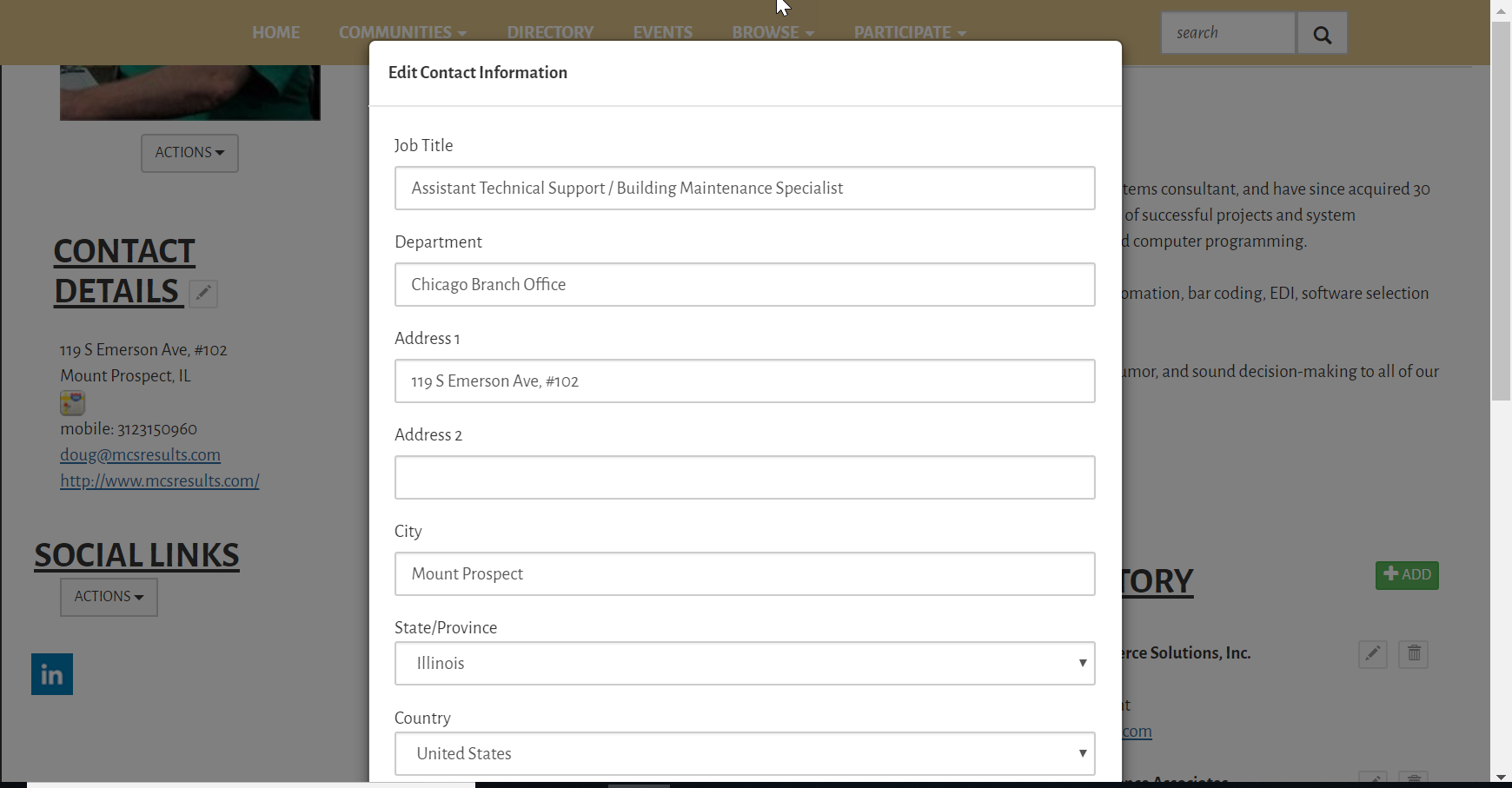Open the COMMUNITIES menu
This screenshot has width=1512, height=788.
coord(402,32)
